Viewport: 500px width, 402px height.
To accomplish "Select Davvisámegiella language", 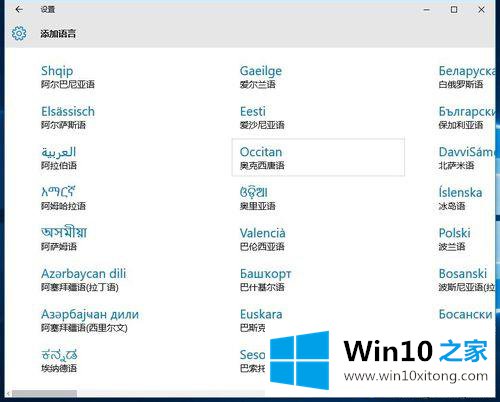I will point(467,158).
